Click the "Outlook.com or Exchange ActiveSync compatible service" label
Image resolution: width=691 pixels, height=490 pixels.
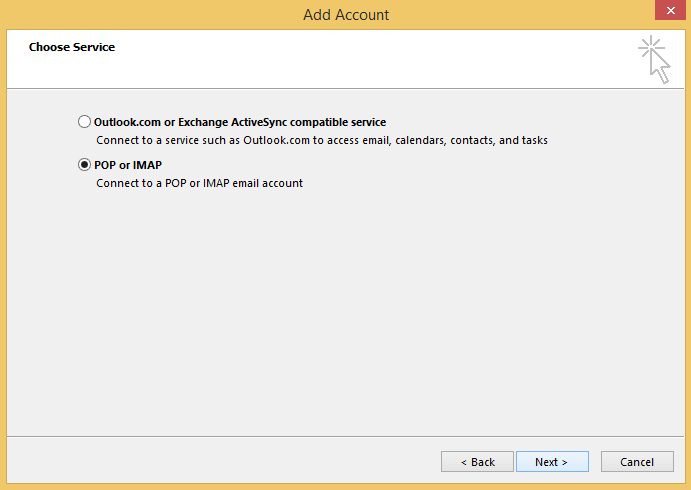pos(239,122)
